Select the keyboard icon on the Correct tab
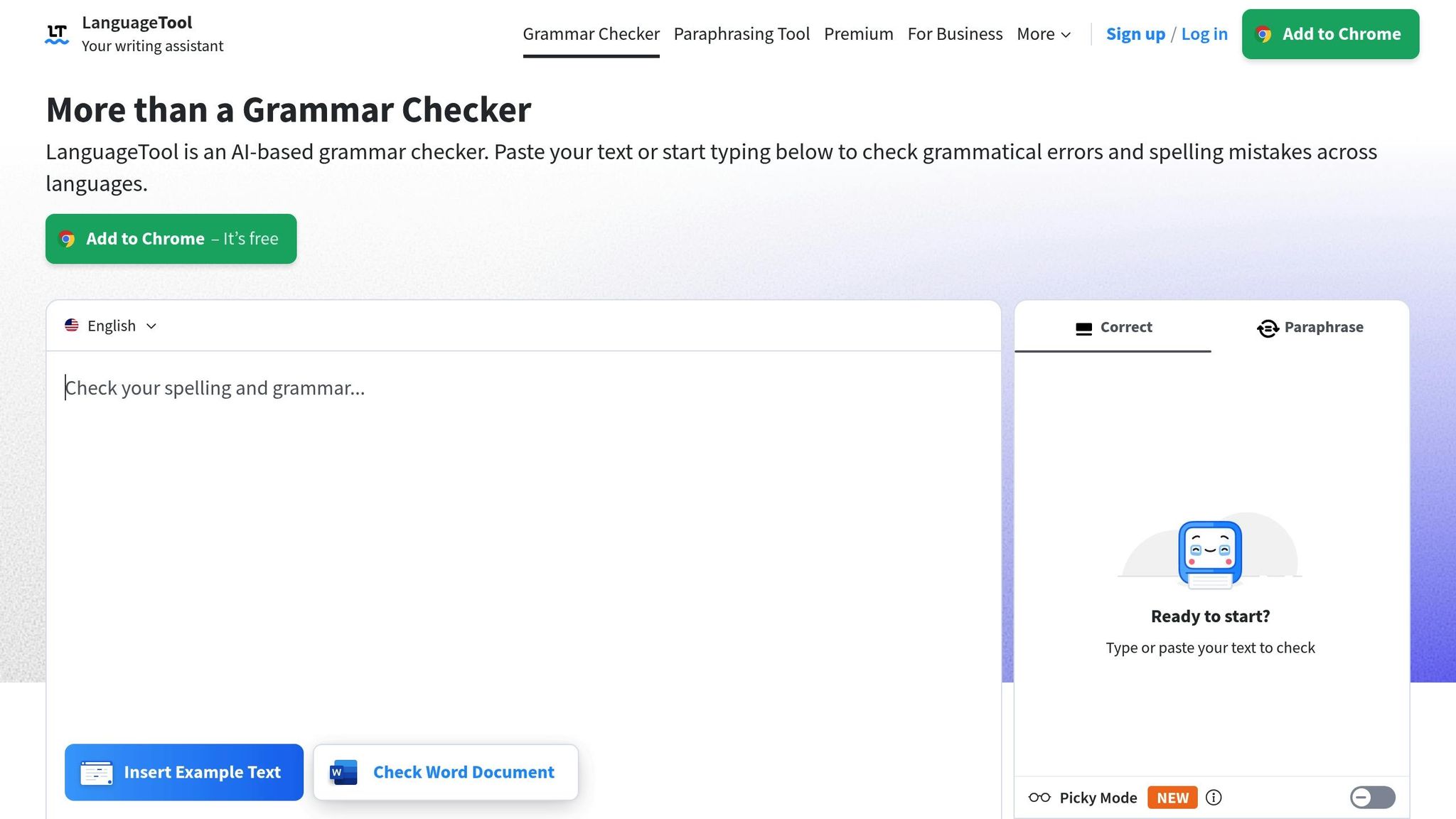 pos(1083,328)
